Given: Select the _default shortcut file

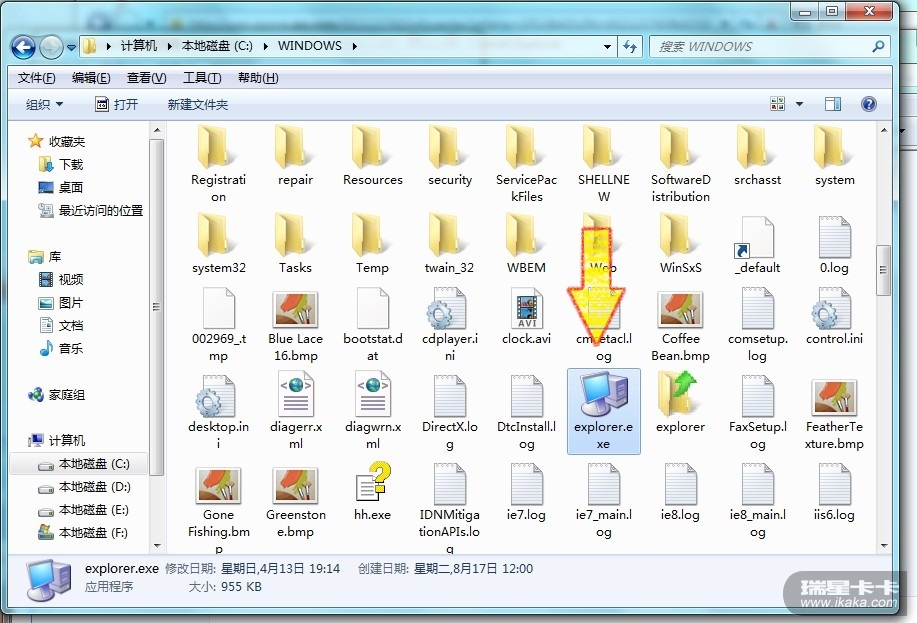Looking at the screenshot, I should 757,245.
